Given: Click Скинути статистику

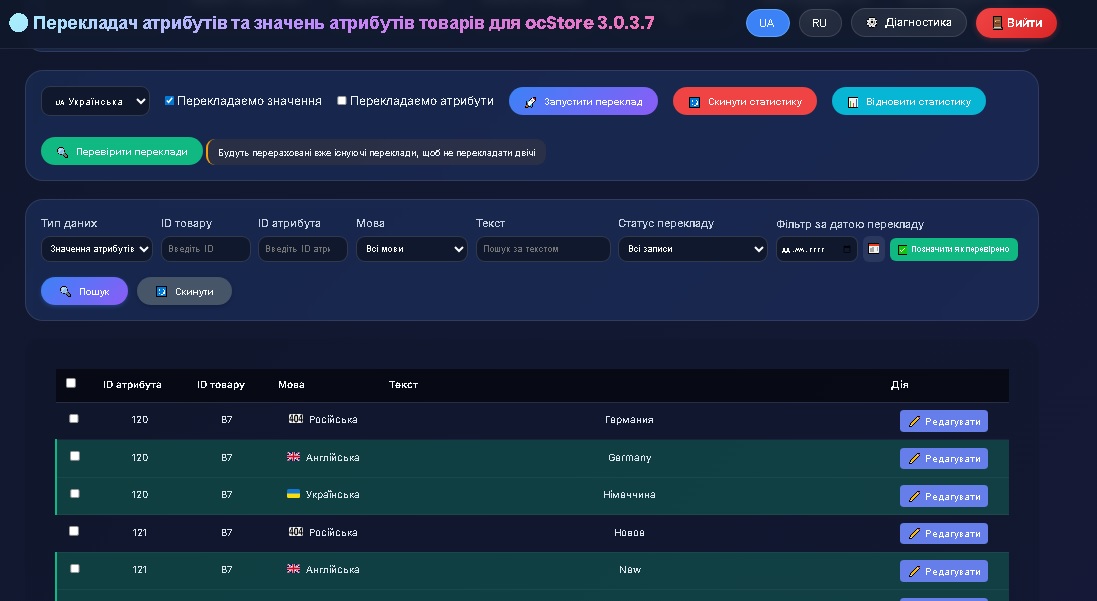Looking at the screenshot, I should tap(745, 101).
